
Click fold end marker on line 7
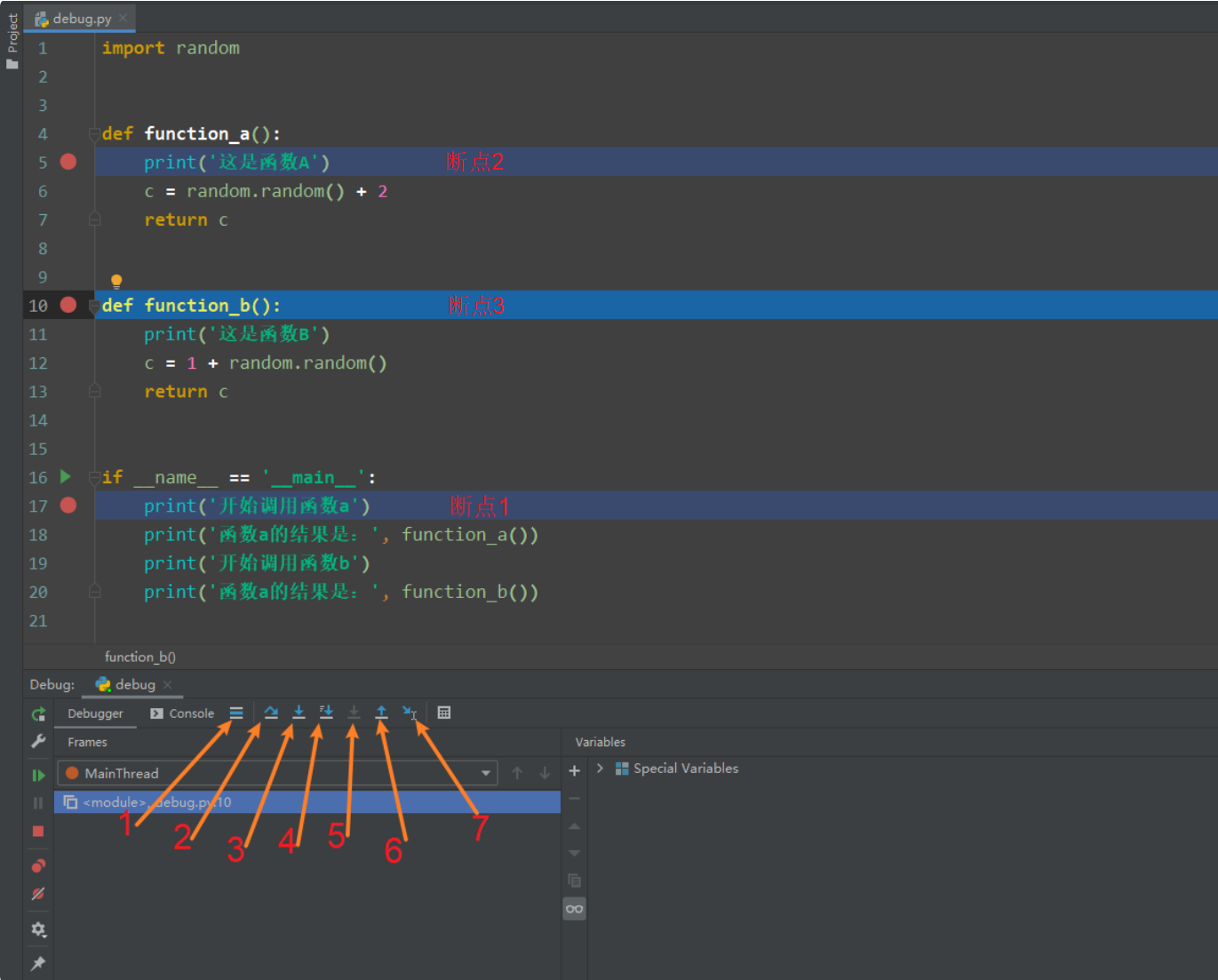[94, 219]
